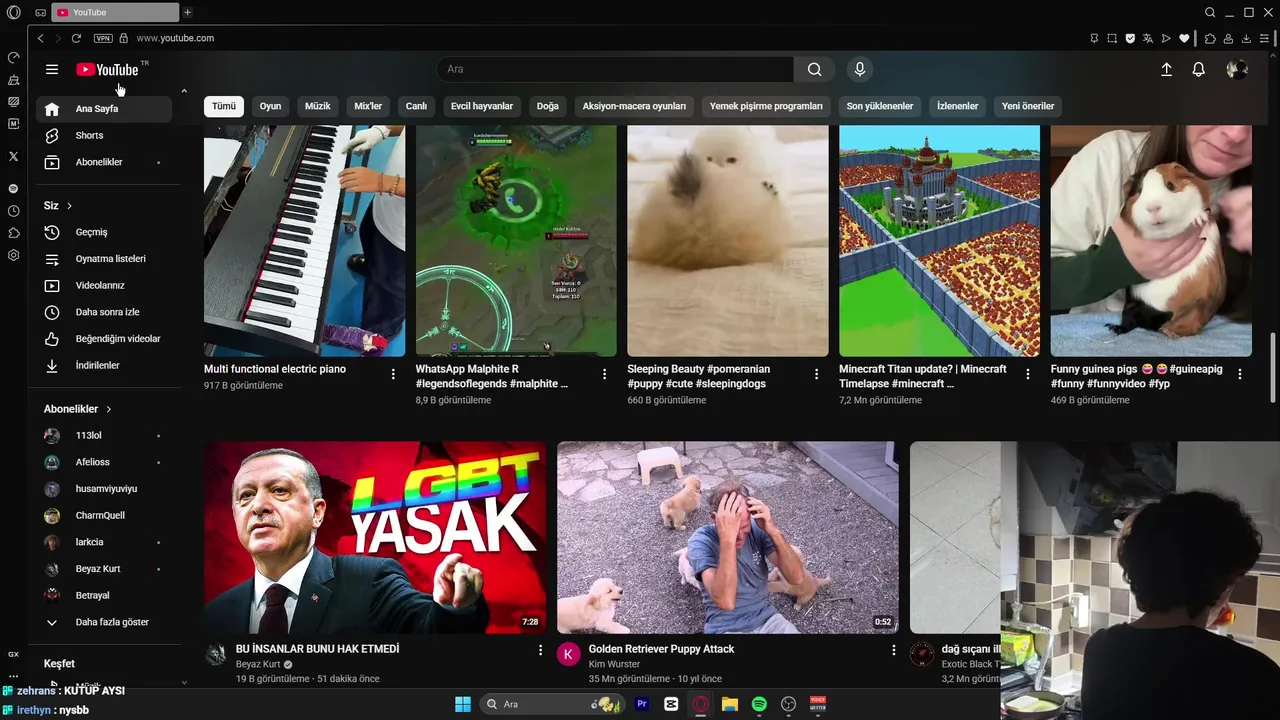Image resolution: width=1280 pixels, height=720 pixels.
Task: Open the CharmQuell channel subscription
Action: 104,516
